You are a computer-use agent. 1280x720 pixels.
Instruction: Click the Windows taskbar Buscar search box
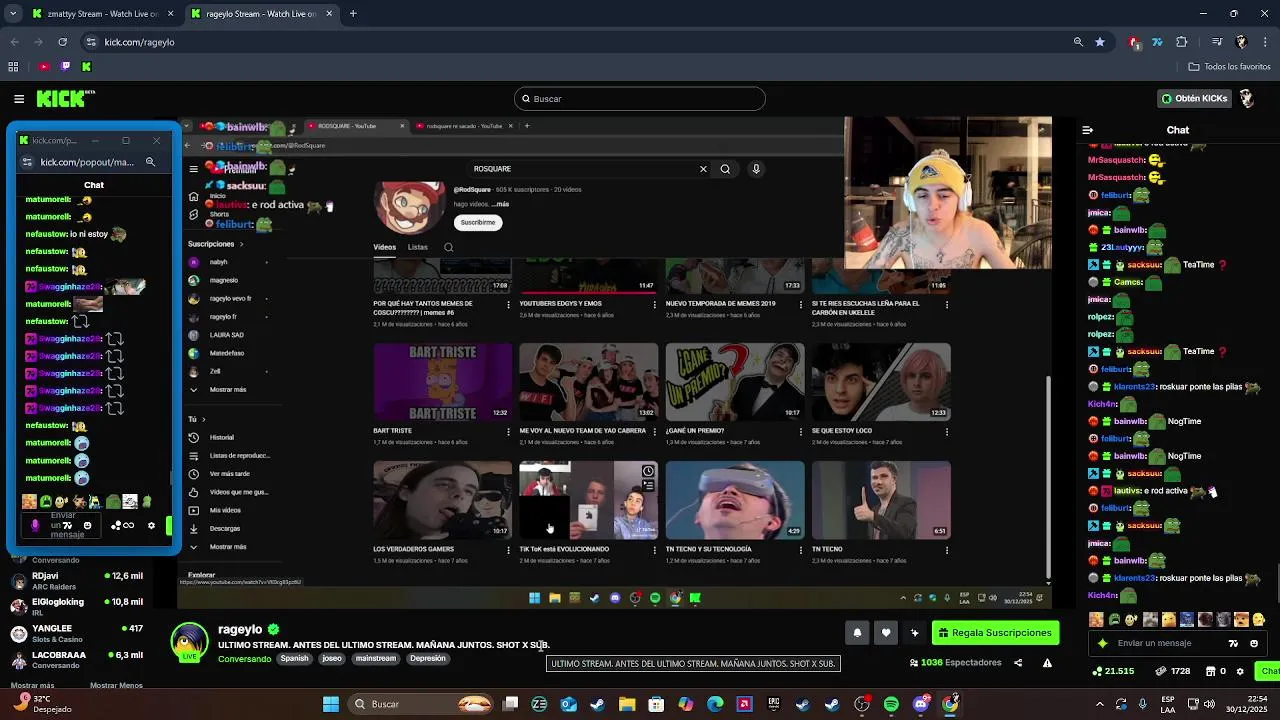coord(421,704)
